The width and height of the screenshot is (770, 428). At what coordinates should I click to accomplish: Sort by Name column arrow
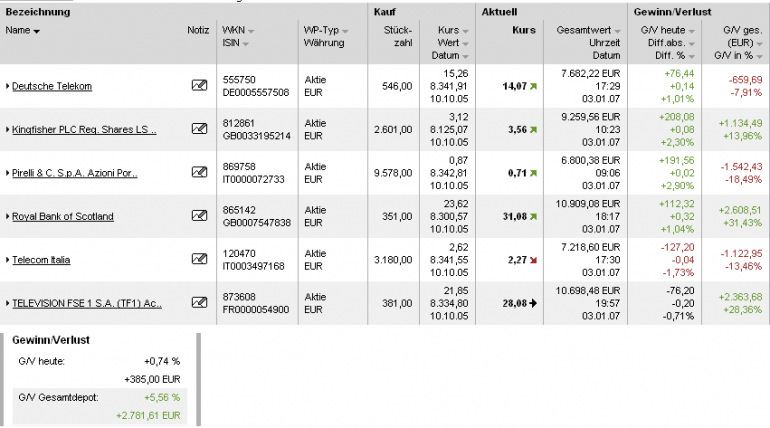(x=36, y=31)
